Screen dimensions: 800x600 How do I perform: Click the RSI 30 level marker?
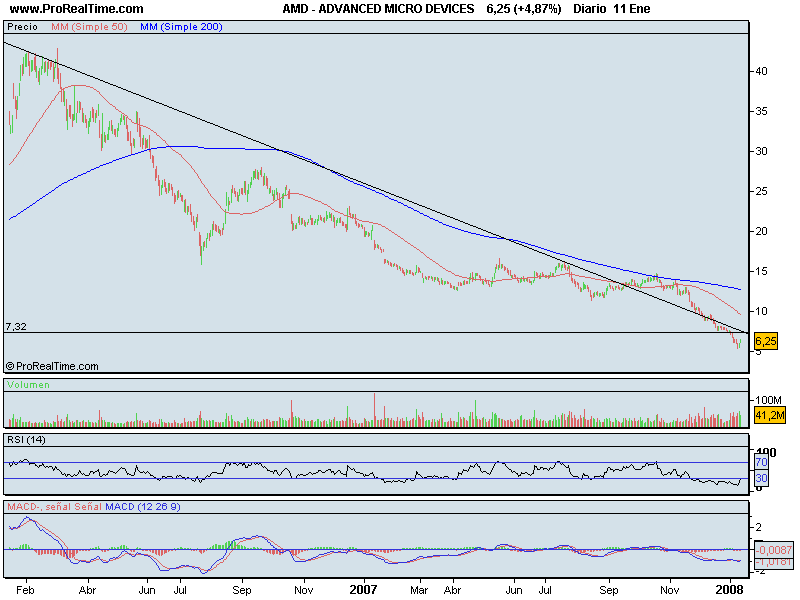coord(761,478)
